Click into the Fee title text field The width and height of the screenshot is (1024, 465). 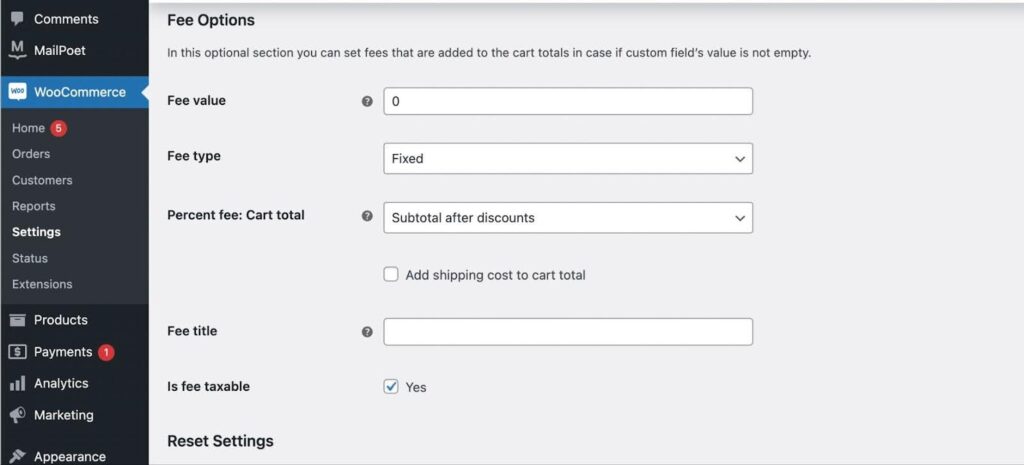[568, 332]
